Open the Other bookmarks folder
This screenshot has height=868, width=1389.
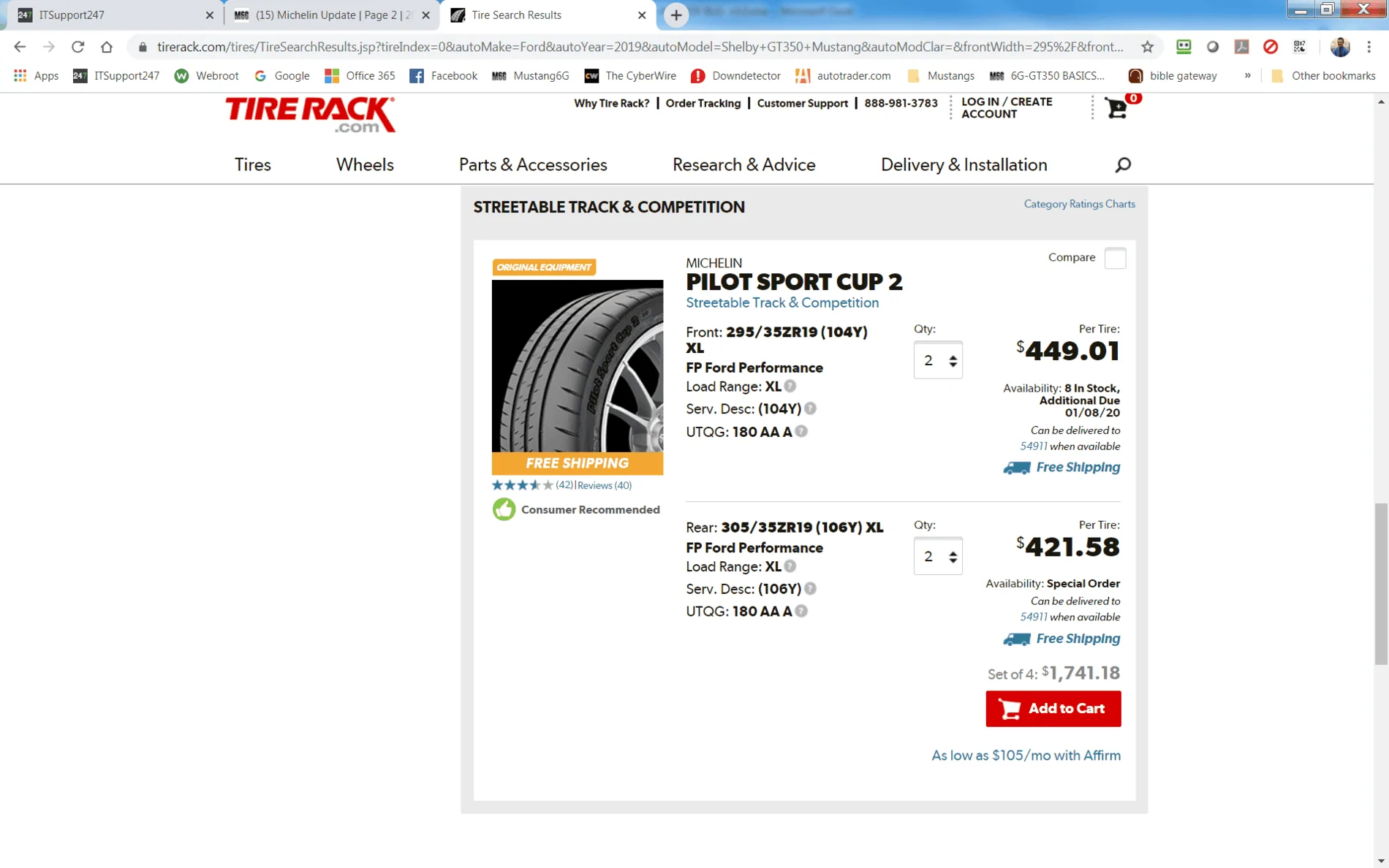1323,75
